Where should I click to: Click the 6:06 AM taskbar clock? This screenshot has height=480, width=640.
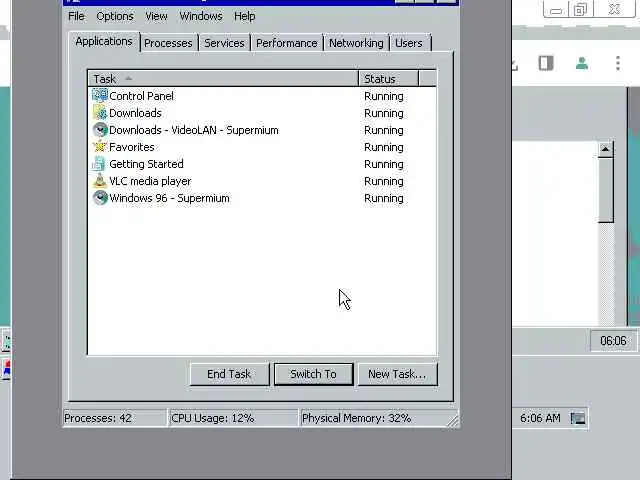540,418
